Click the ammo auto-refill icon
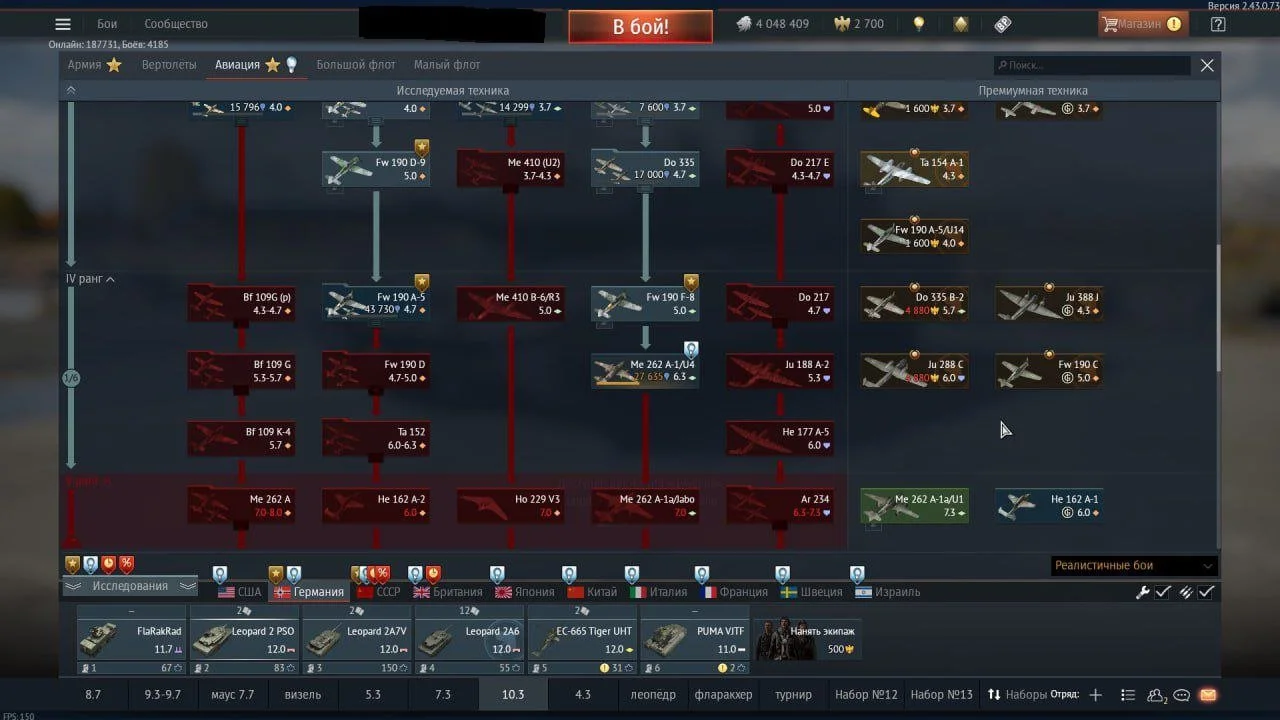The height and width of the screenshot is (720, 1280). (x=1185, y=592)
